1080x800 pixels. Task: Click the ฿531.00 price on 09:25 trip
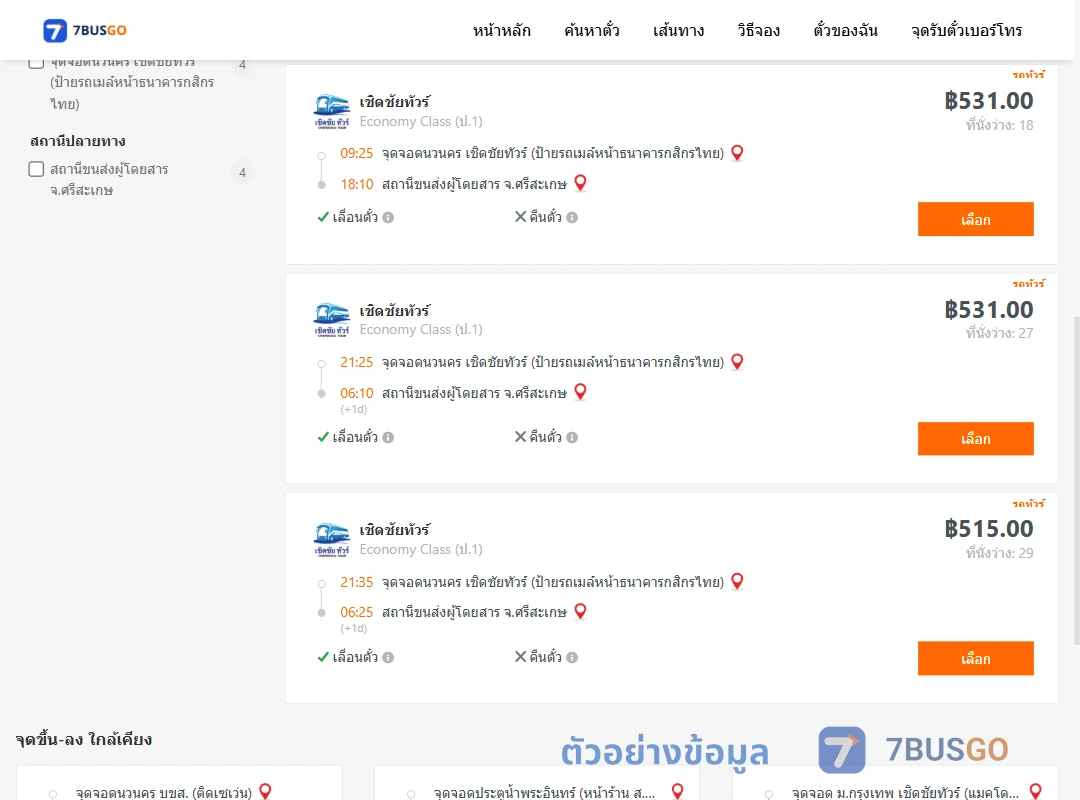tap(989, 101)
